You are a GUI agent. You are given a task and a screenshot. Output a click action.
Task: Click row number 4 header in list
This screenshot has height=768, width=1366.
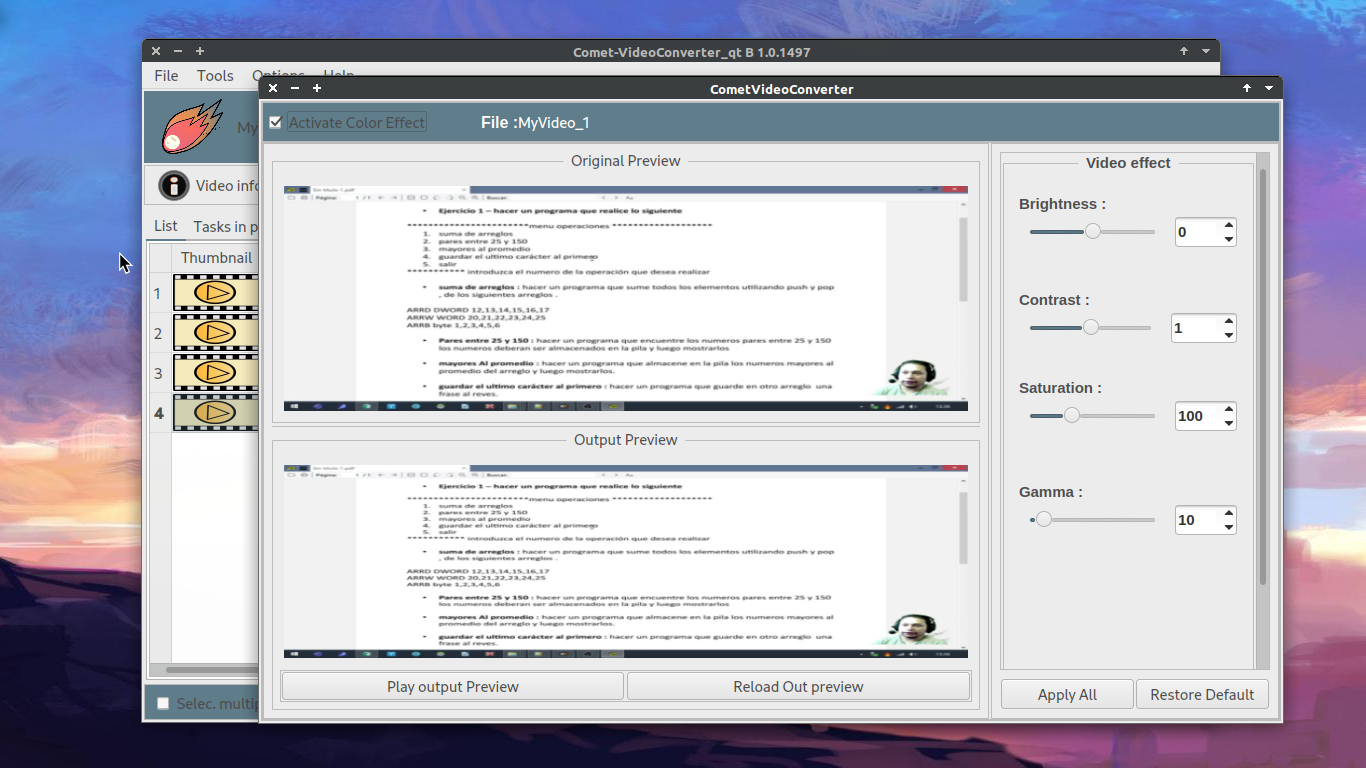tap(158, 412)
